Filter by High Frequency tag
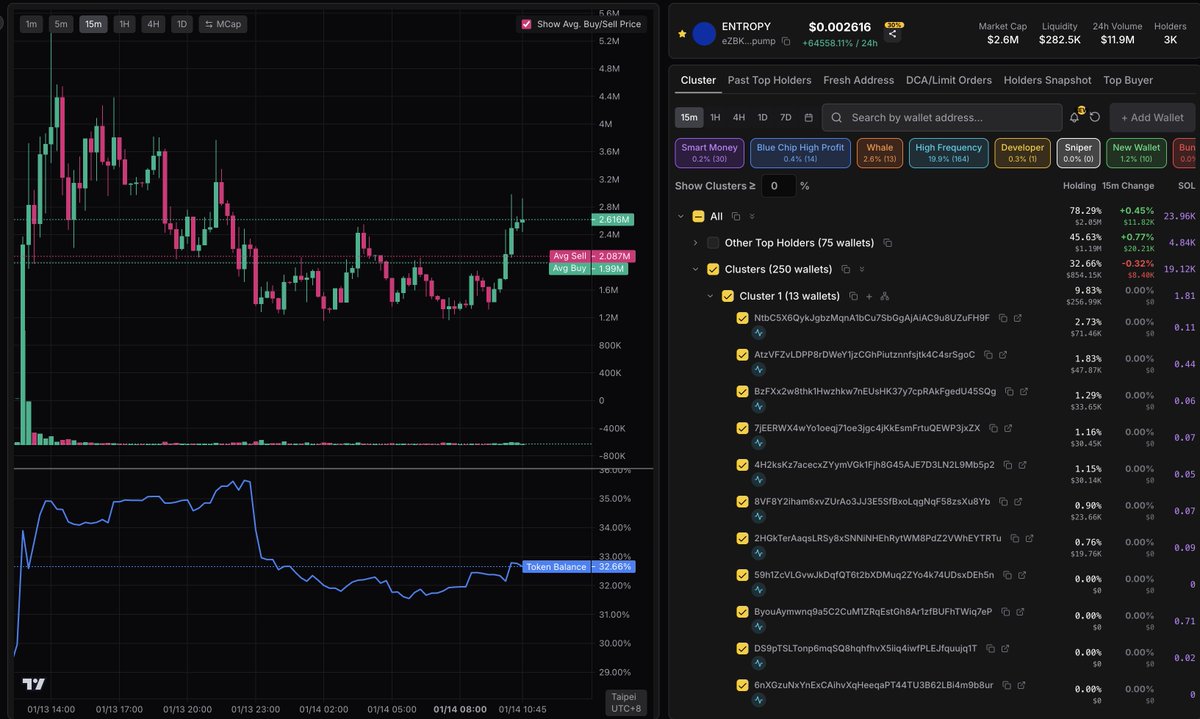The height and width of the screenshot is (719, 1200). tap(948, 153)
